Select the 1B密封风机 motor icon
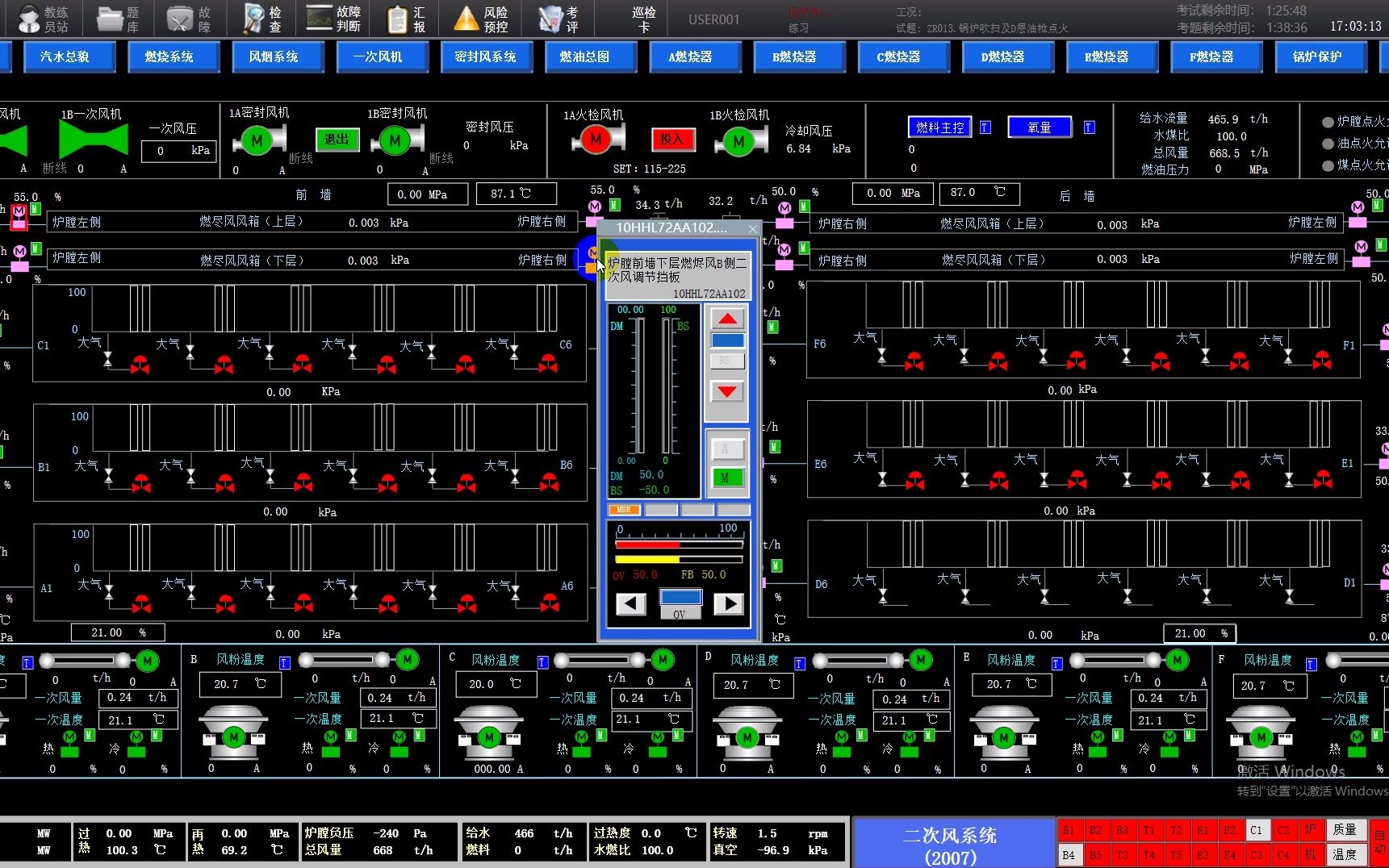This screenshot has height=868, width=1389. (x=395, y=140)
